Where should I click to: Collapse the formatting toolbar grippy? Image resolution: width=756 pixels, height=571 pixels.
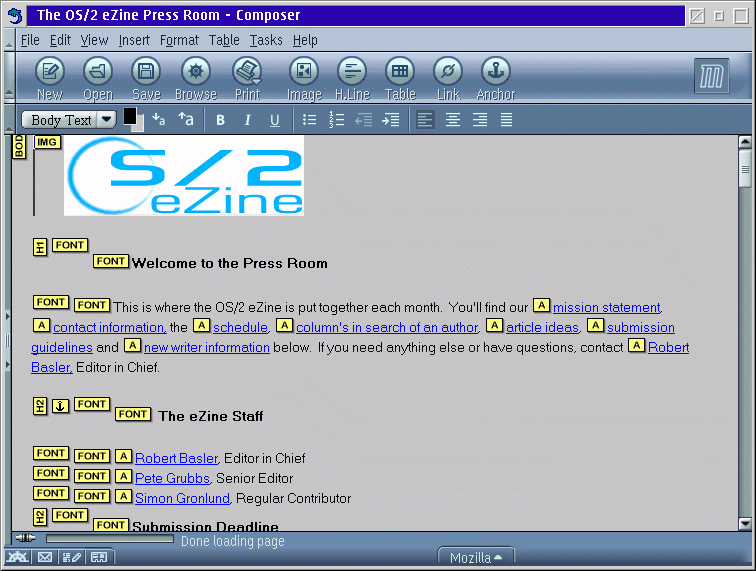coord(9,119)
